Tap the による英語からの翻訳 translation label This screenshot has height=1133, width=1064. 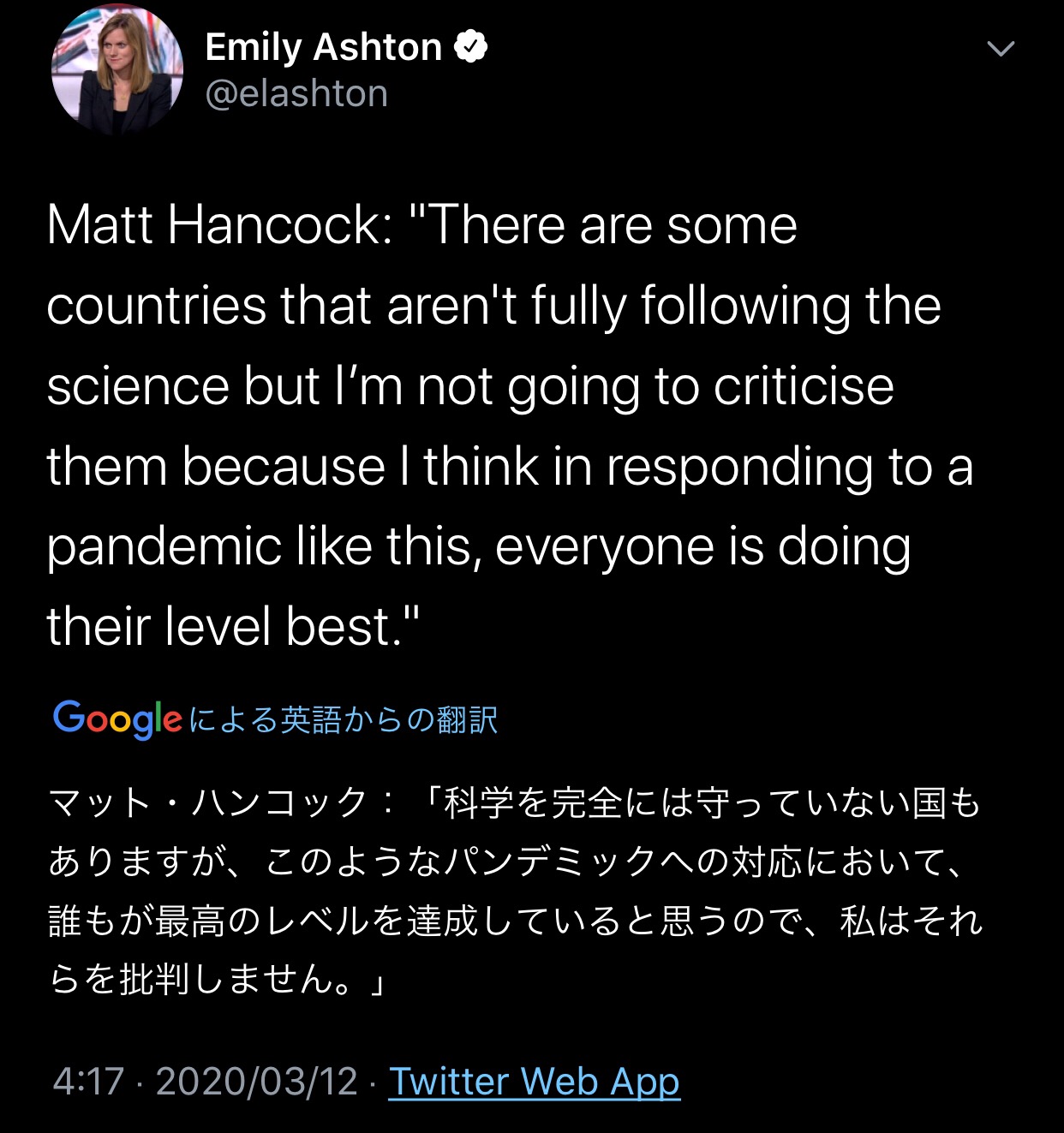(x=343, y=719)
